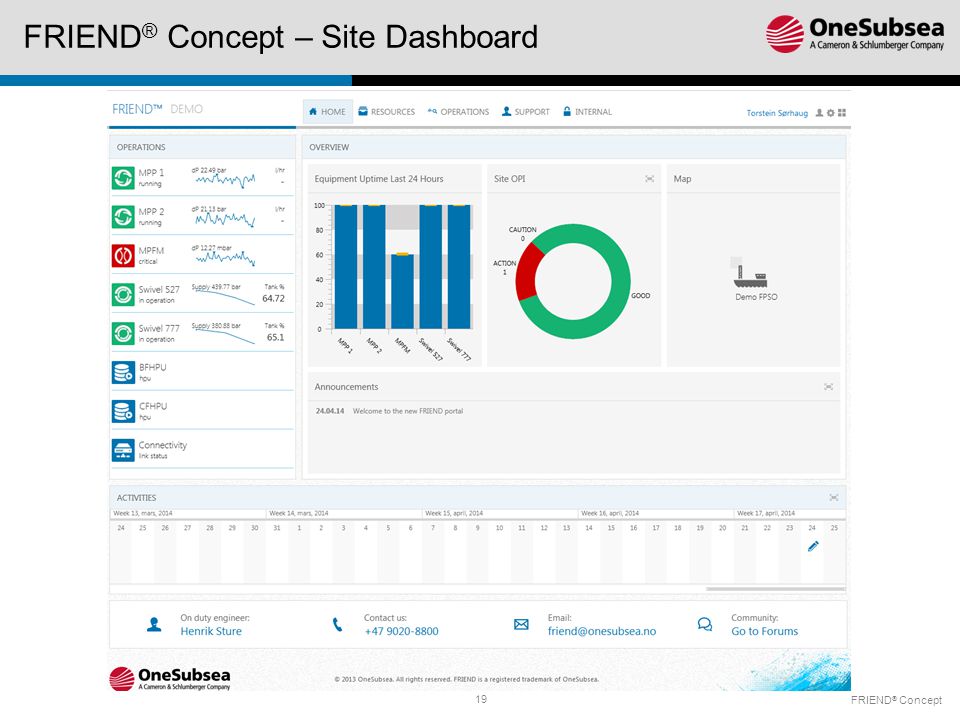Click the MPP 2 running status icon
This screenshot has width=960, height=720.
point(123,217)
